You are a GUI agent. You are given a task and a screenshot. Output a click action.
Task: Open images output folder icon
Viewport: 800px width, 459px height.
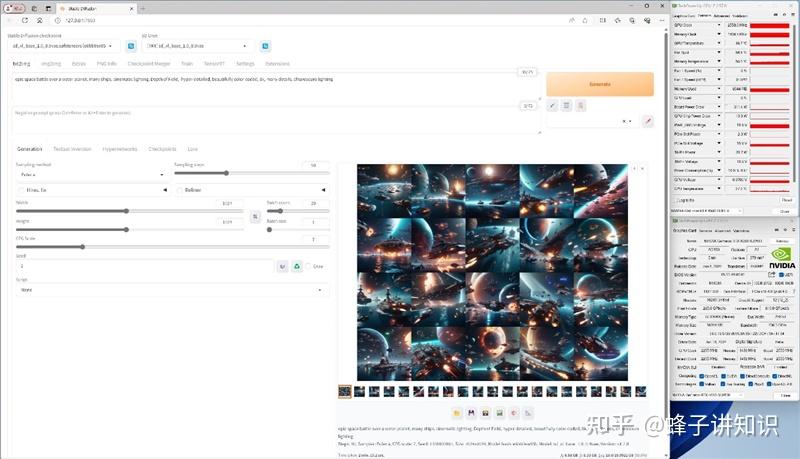point(457,413)
